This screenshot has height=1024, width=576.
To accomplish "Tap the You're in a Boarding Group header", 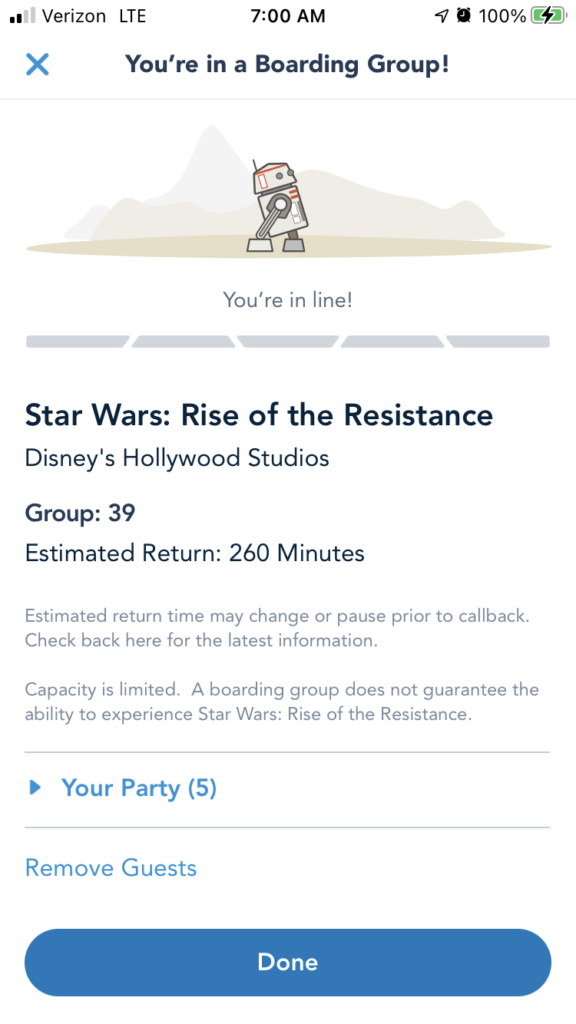I will pos(287,64).
